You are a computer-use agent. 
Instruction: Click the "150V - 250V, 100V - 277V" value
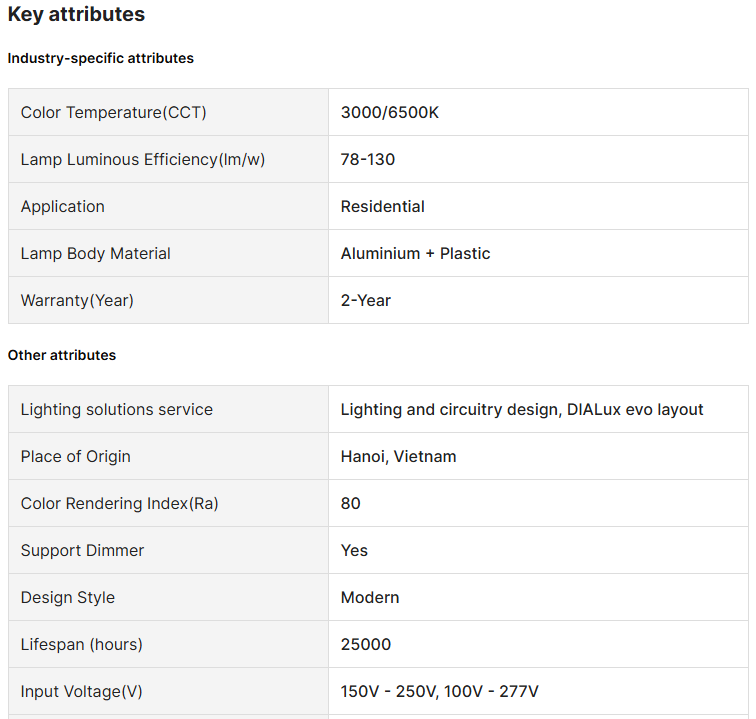[440, 692]
